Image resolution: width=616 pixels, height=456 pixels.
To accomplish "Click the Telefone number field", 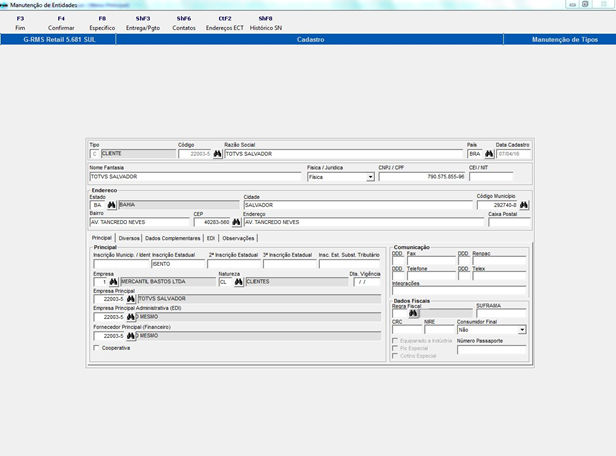I will [431, 276].
